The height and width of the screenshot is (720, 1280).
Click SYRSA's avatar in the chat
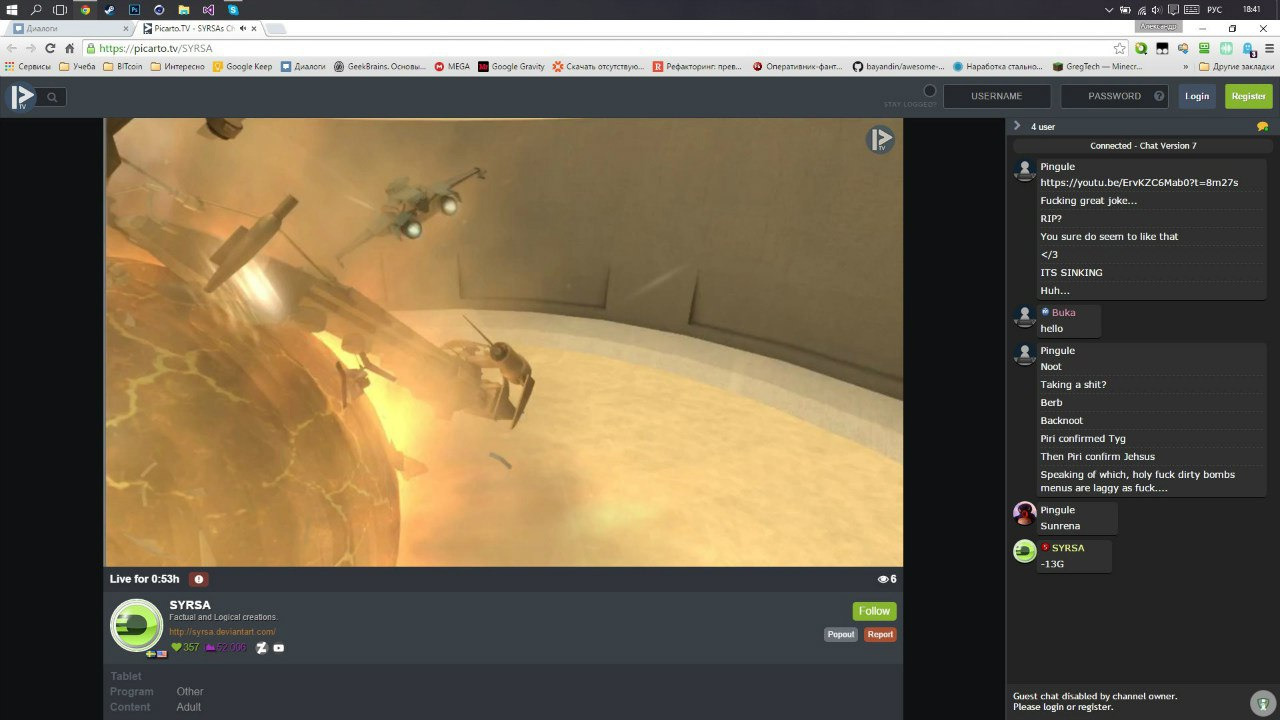(1024, 551)
